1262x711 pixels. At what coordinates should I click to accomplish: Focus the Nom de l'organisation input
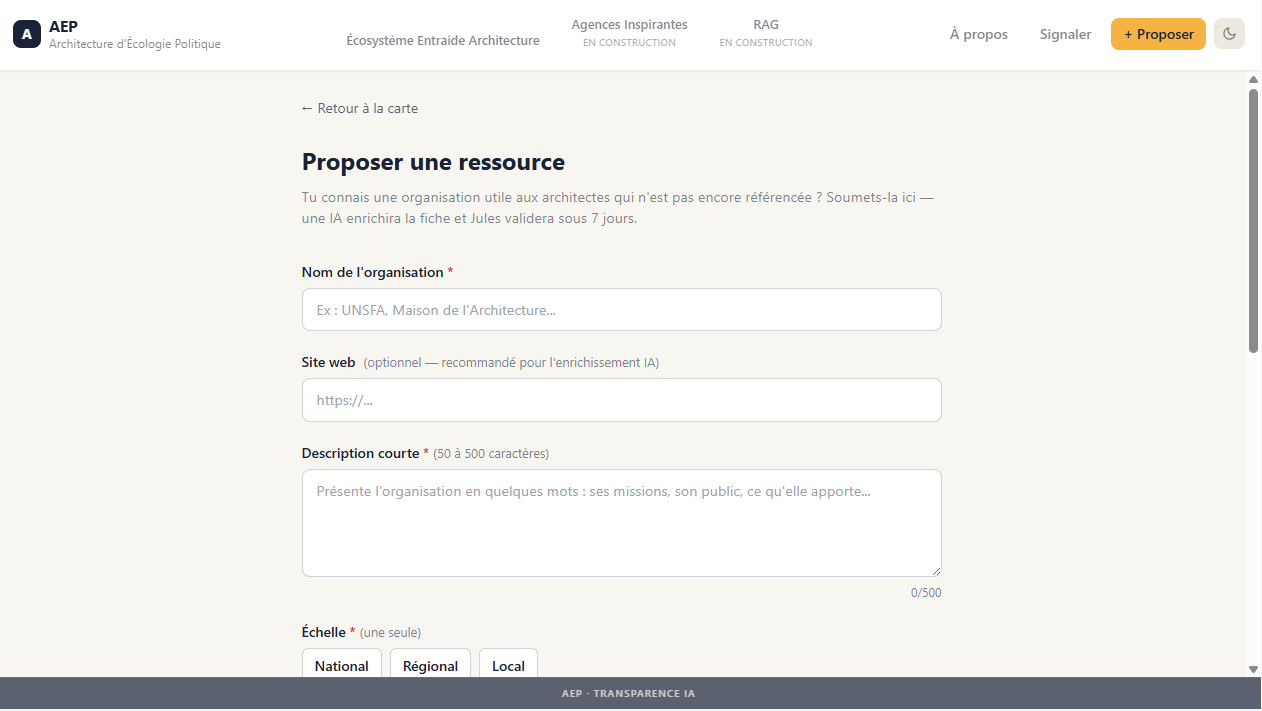621,309
